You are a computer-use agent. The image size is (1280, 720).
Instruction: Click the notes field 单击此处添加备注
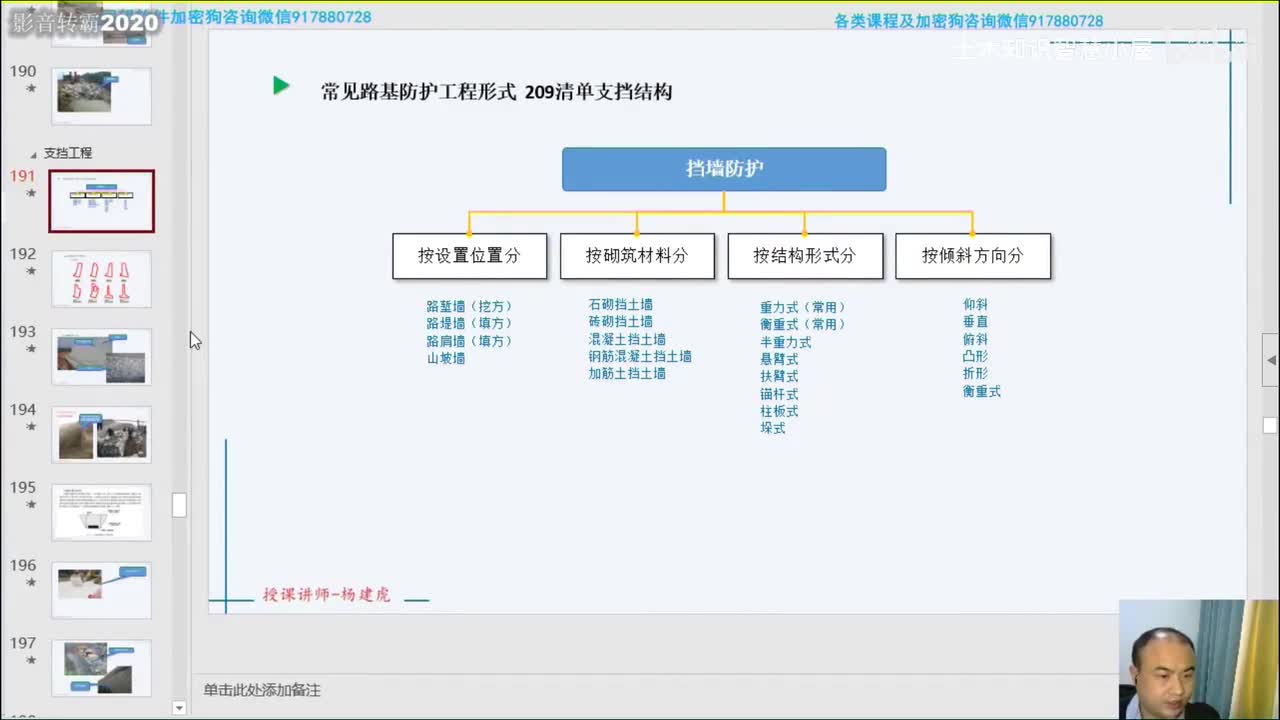tap(262, 690)
